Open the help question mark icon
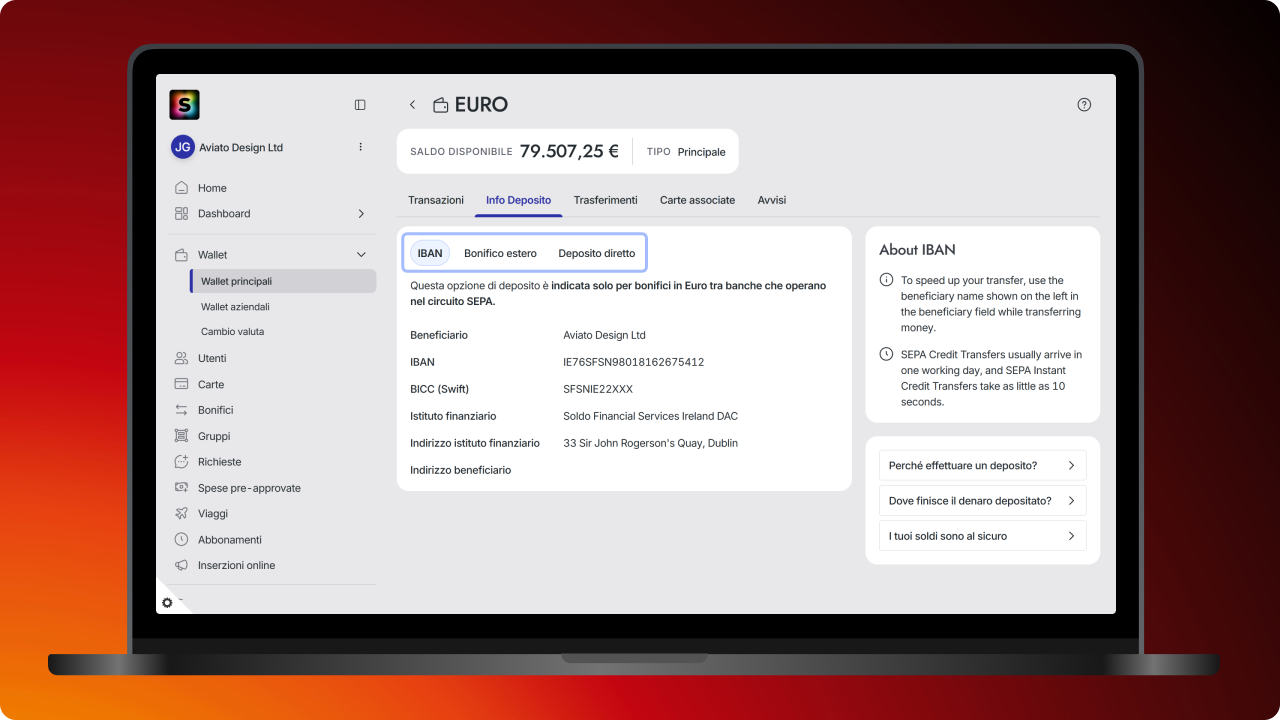 [x=1084, y=105]
